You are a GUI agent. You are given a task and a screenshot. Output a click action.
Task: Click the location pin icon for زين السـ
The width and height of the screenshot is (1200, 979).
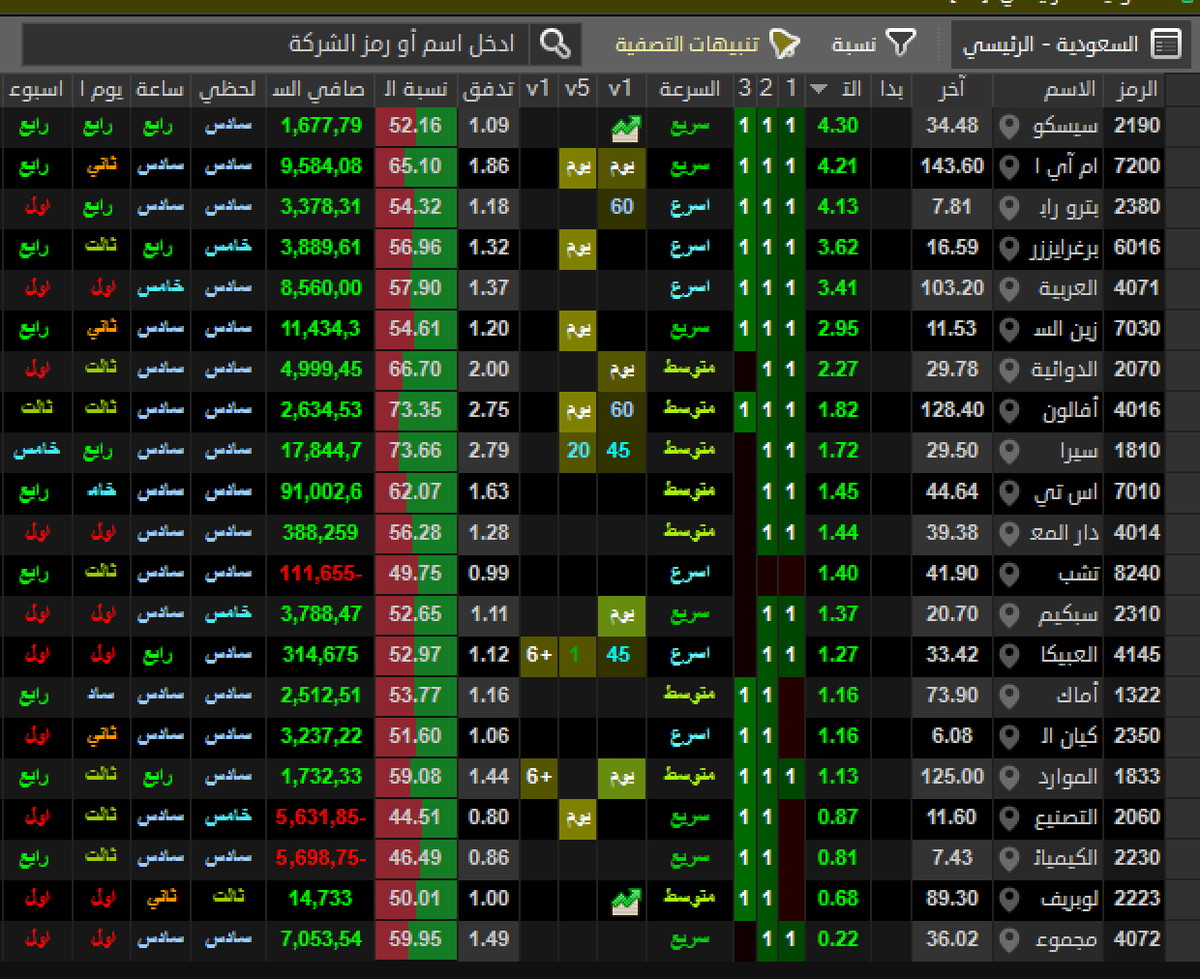1009,329
